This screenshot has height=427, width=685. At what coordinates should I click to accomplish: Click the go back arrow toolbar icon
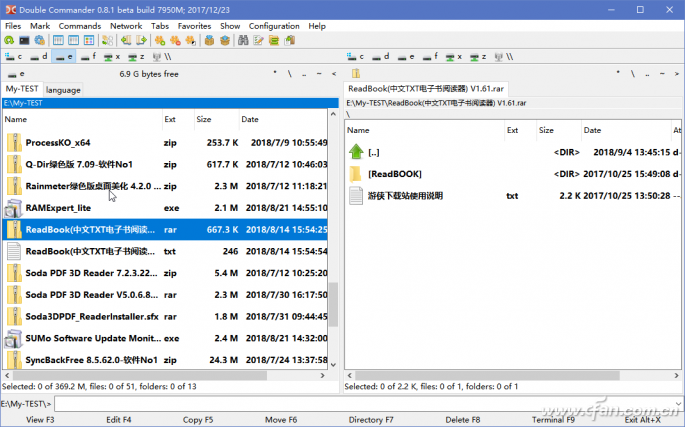pos(126,41)
